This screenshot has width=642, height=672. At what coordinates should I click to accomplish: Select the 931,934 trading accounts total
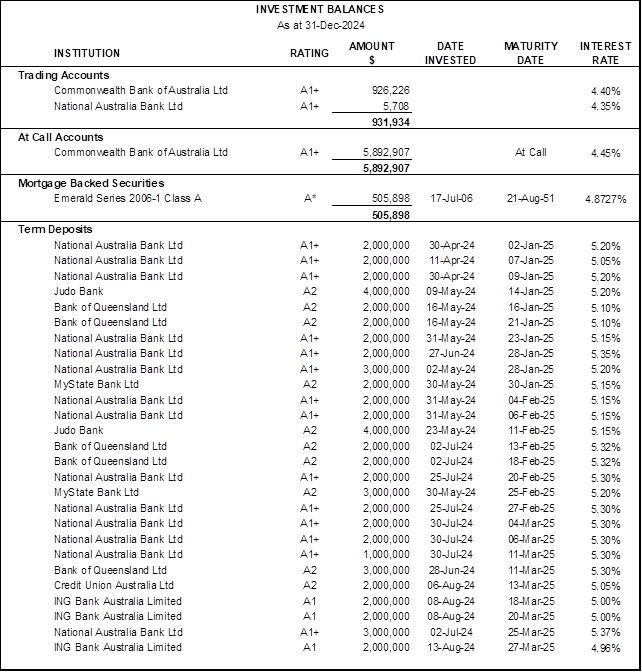click(x=390, y=122)
